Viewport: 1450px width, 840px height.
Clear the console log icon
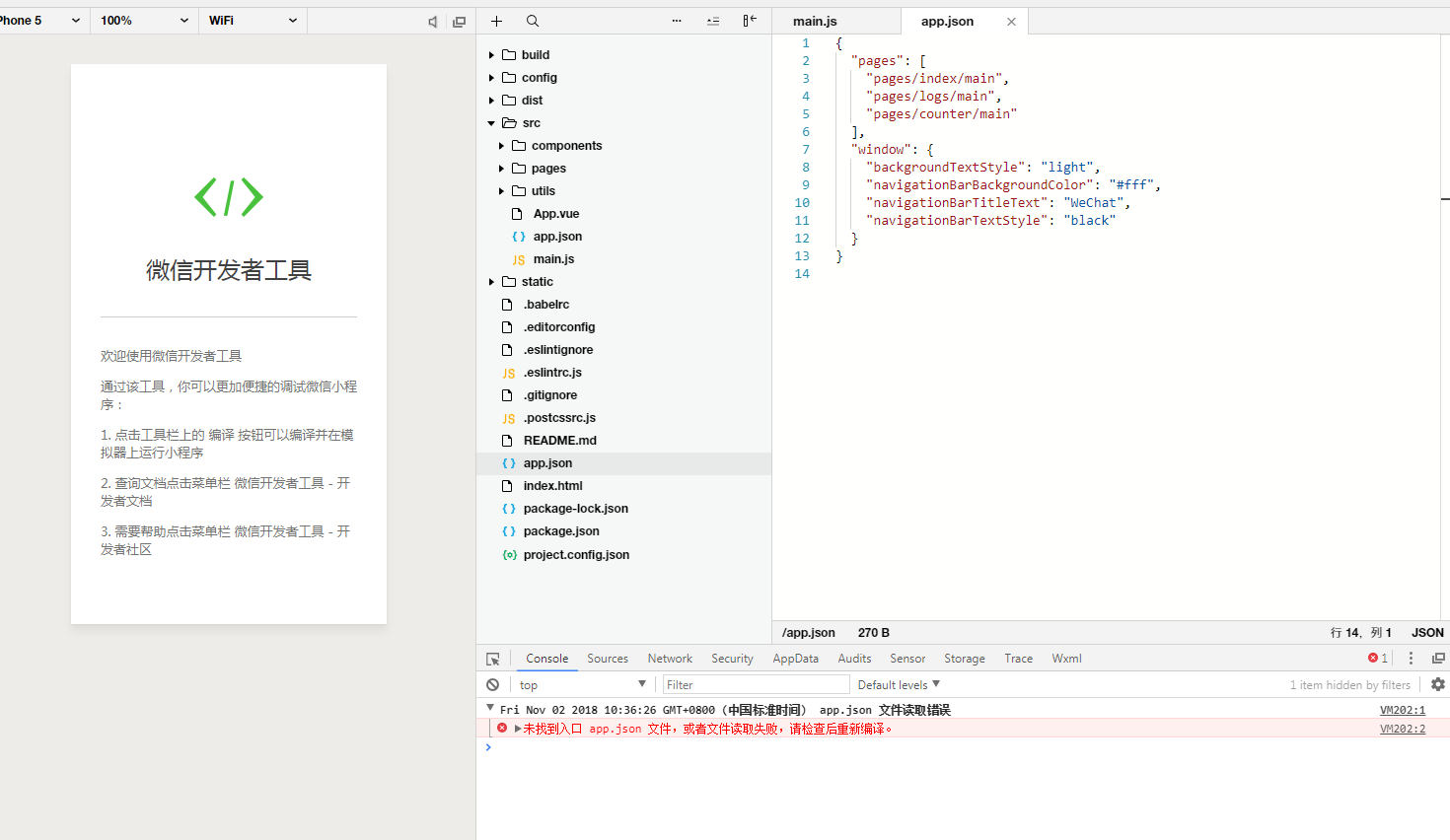tap(493, 684)
